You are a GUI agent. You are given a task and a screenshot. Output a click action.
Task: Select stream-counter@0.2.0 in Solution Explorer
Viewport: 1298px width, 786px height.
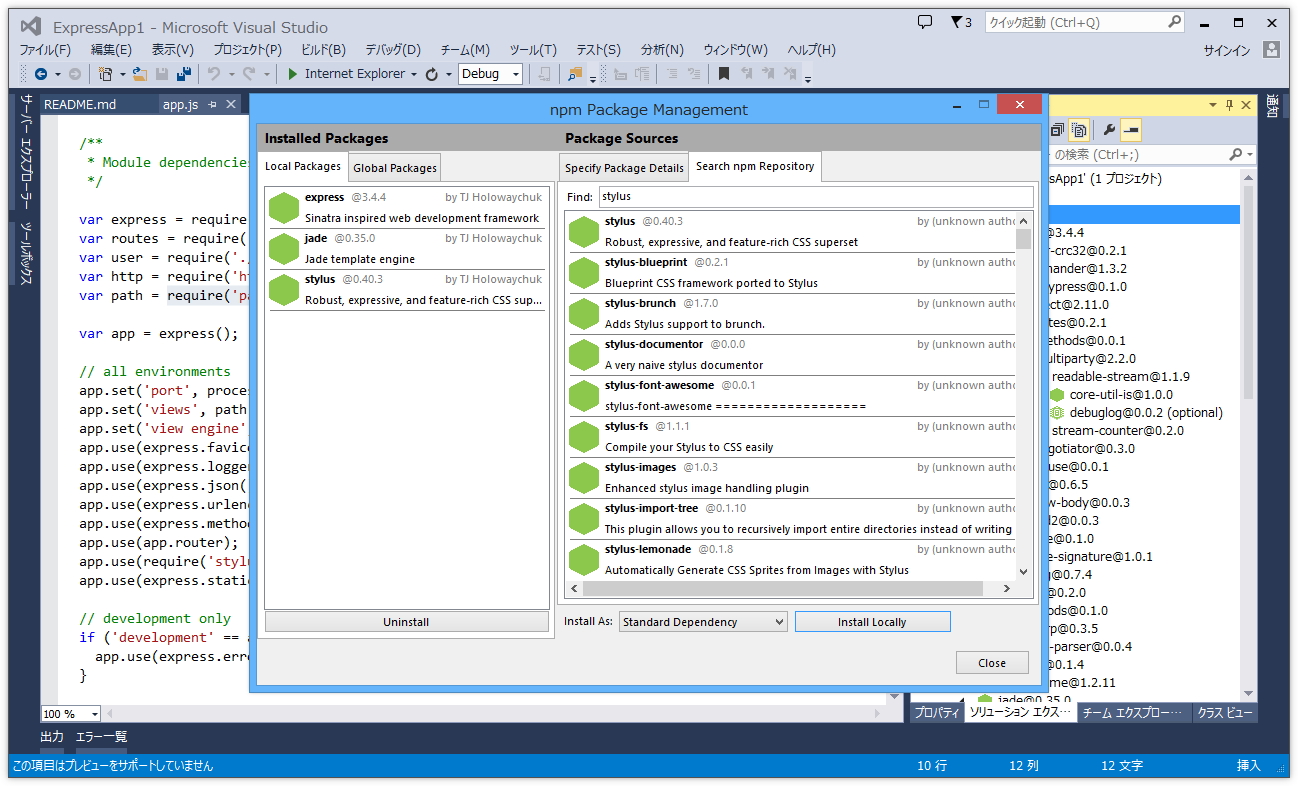(x=1117, y=431)
